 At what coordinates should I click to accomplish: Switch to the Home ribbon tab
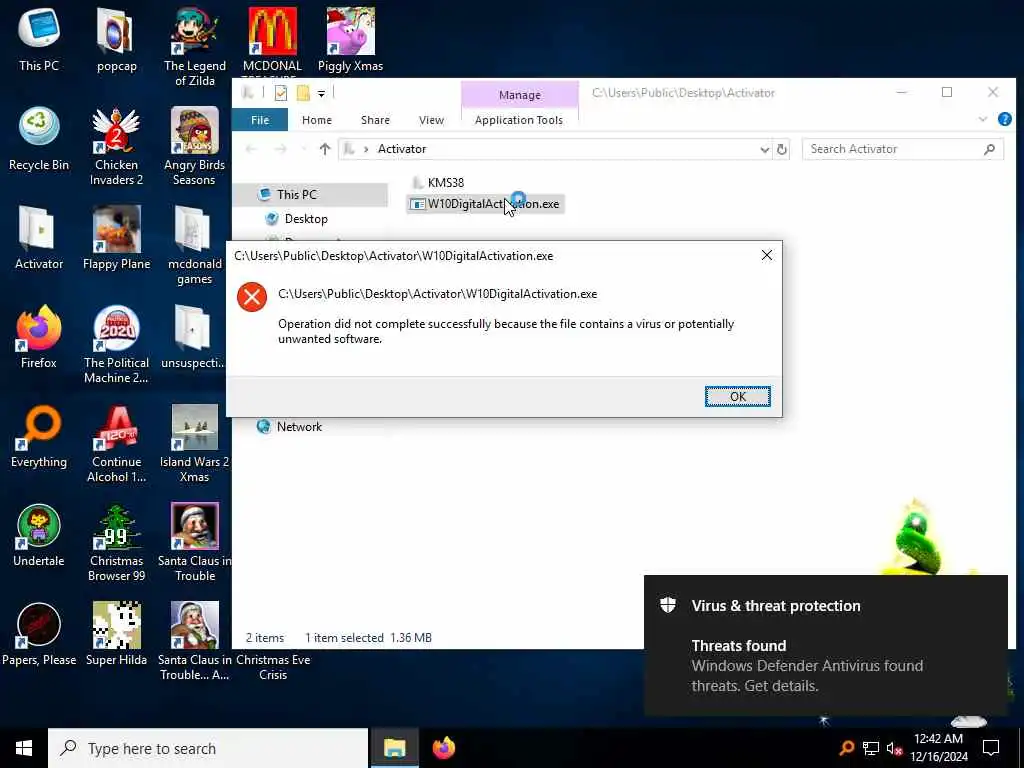[317, 120]
